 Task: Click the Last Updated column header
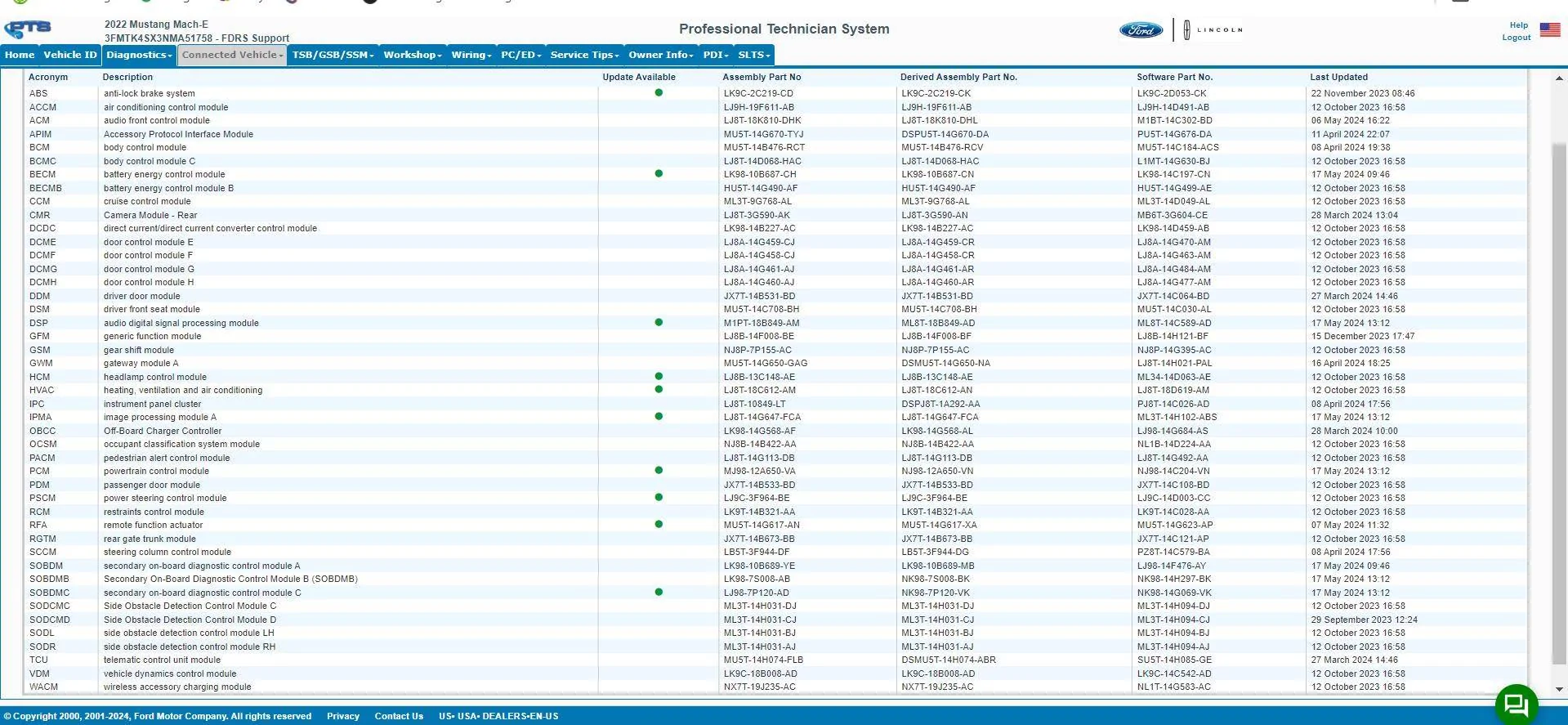(x=1338, y=77)
